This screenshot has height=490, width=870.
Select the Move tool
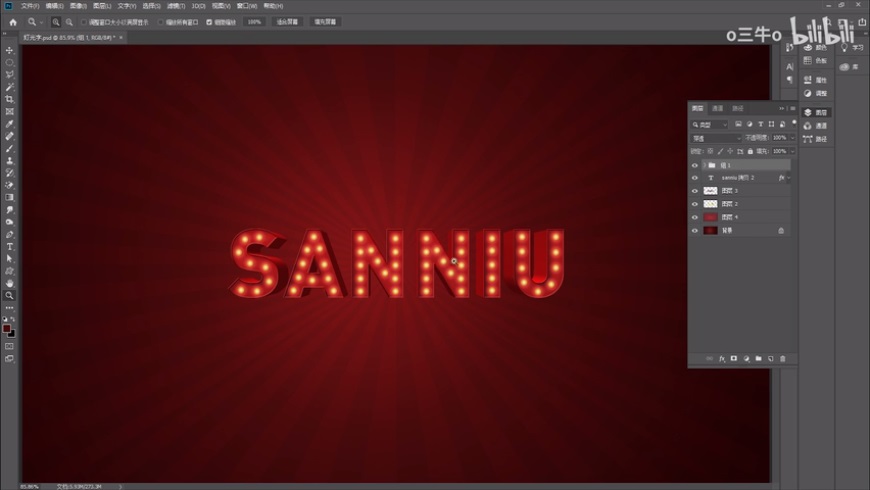[10, 50]
